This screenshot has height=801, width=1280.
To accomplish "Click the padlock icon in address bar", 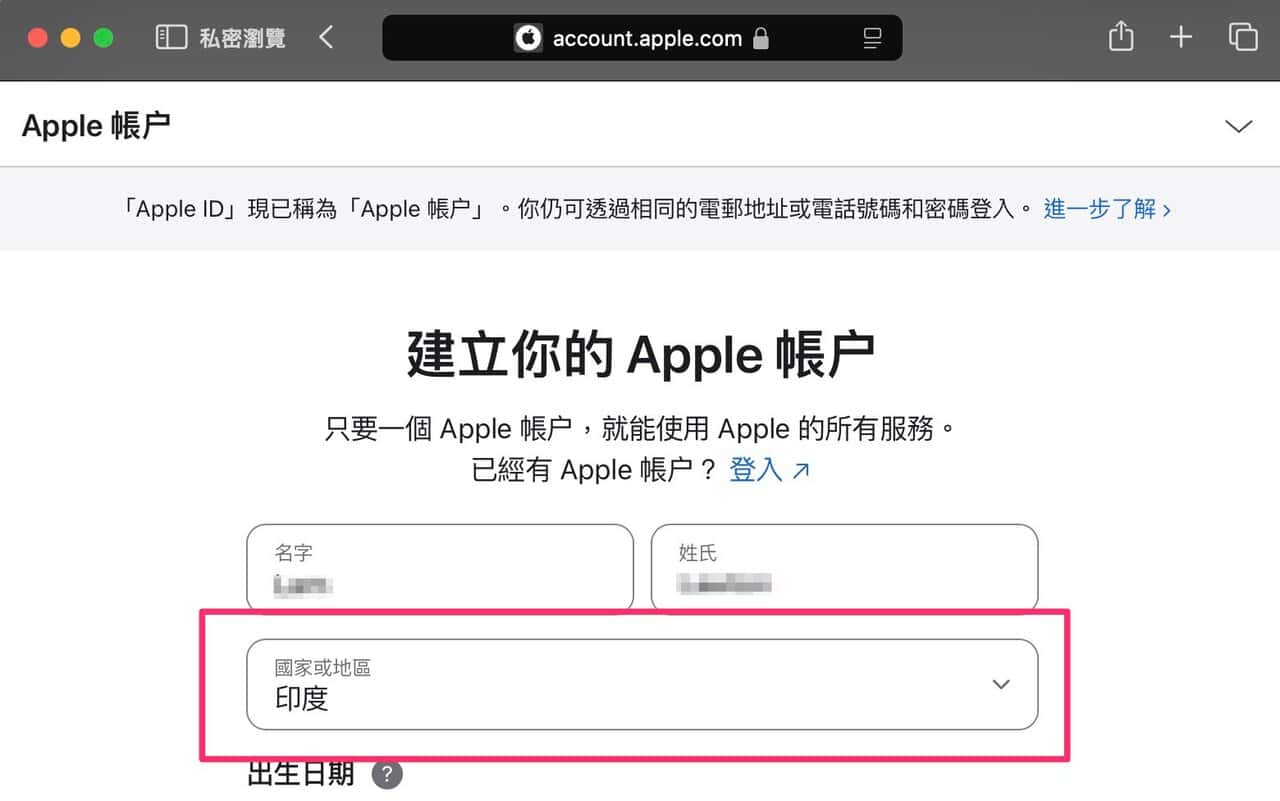I will pos(761,39).
